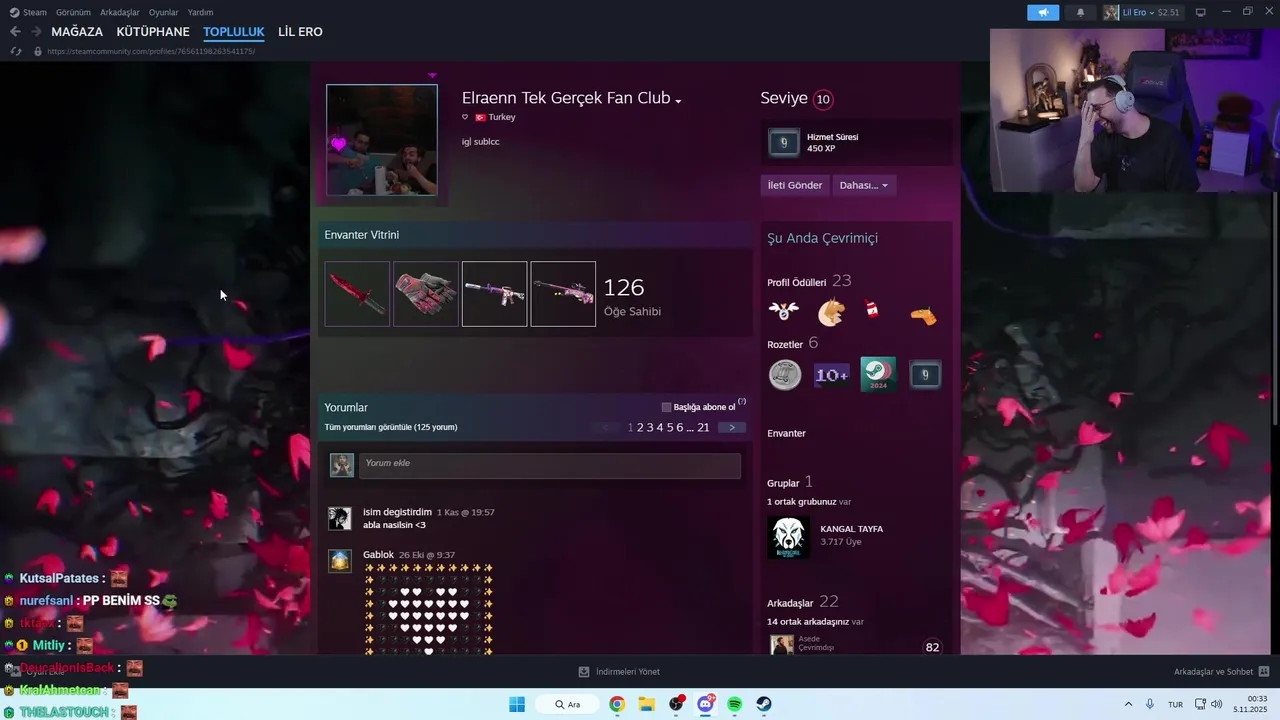1280x720 pixels.
Task: Reload the page with refresh icon
Action: click(x=15, y=51)
